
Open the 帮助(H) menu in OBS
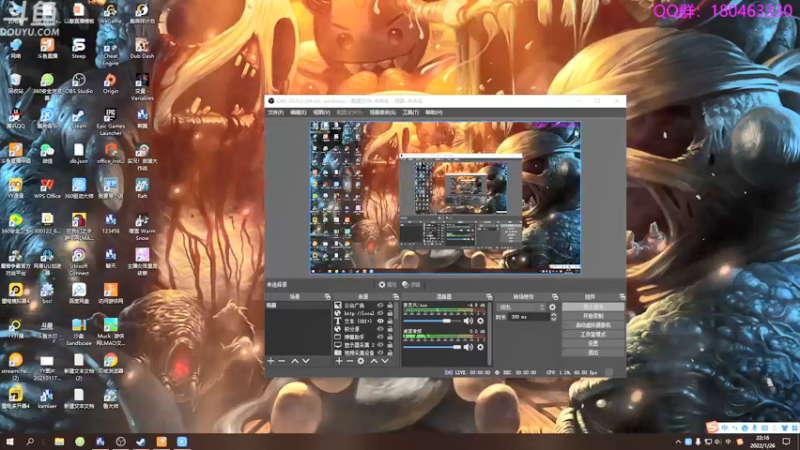tap(434, 112)
